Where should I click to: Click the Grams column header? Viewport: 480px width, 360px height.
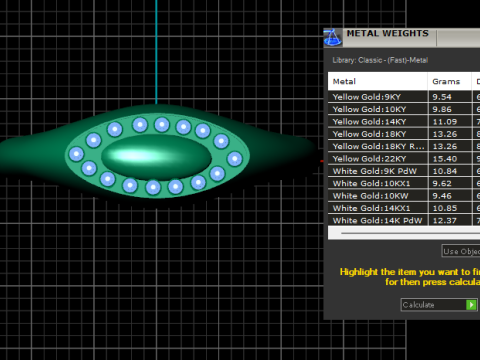pos(449,81)
